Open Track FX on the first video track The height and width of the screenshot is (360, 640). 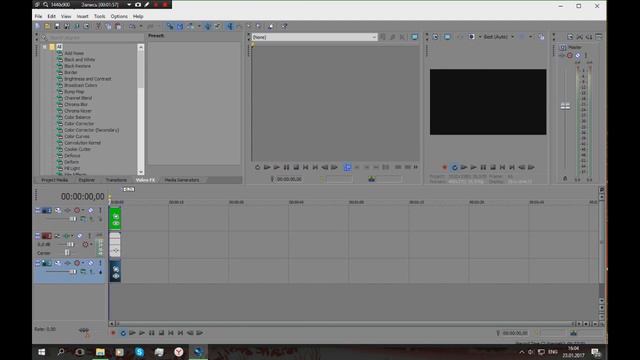click(x=67, y=210)
